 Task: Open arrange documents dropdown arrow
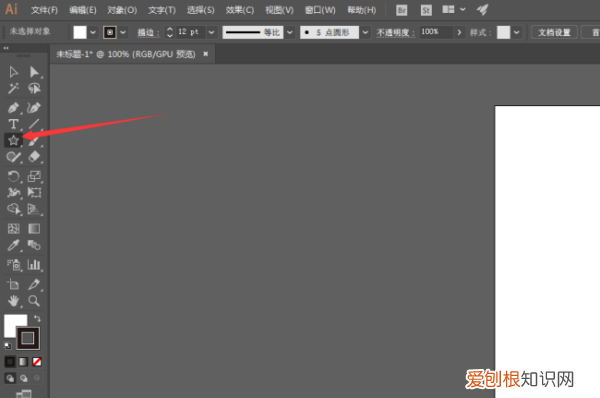463,10
